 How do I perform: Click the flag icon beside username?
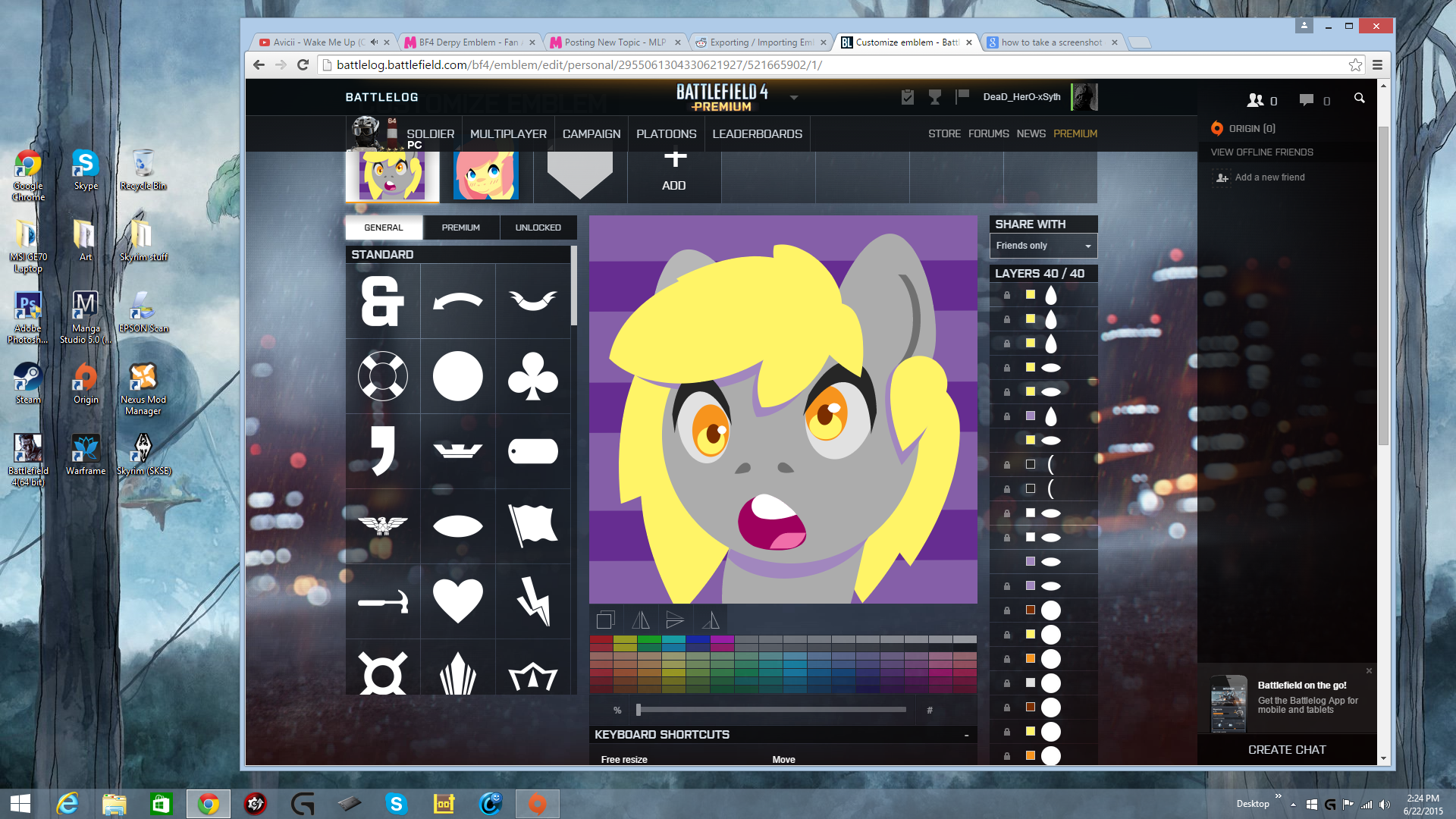click(962, 96)
